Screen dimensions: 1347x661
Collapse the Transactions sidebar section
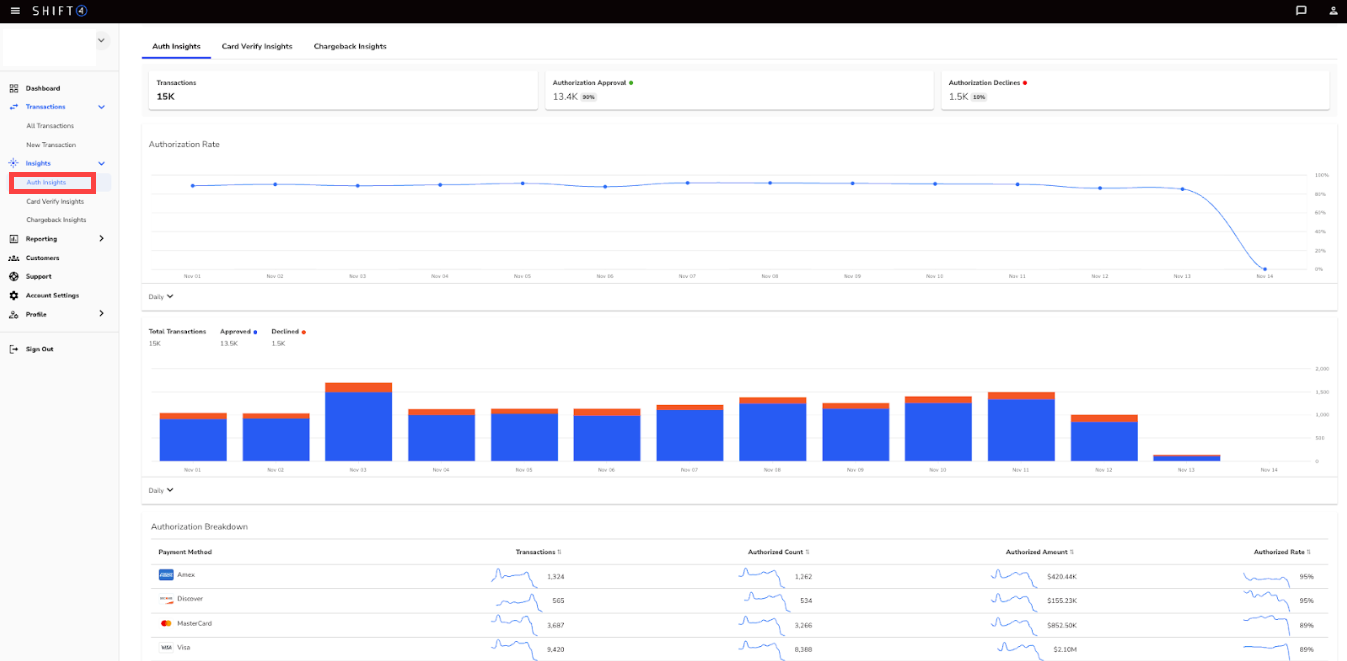[101, 107]
